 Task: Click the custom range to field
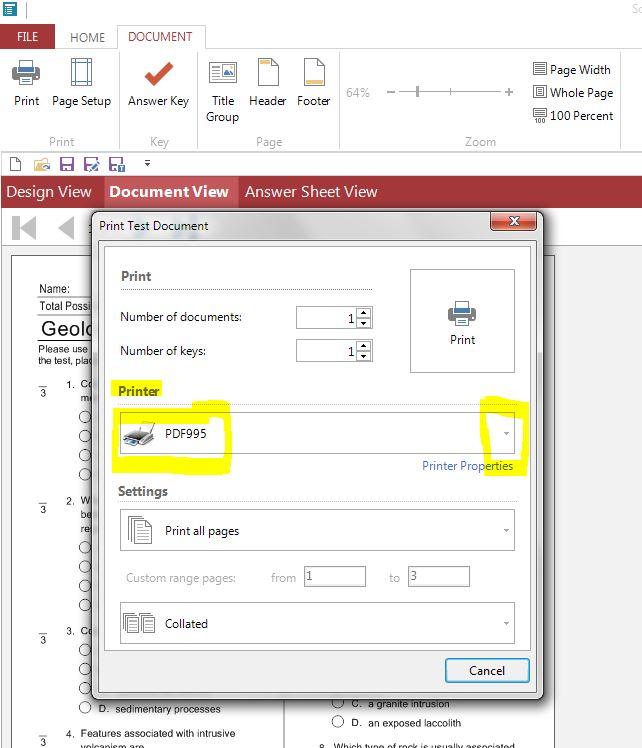pos(439,576)
